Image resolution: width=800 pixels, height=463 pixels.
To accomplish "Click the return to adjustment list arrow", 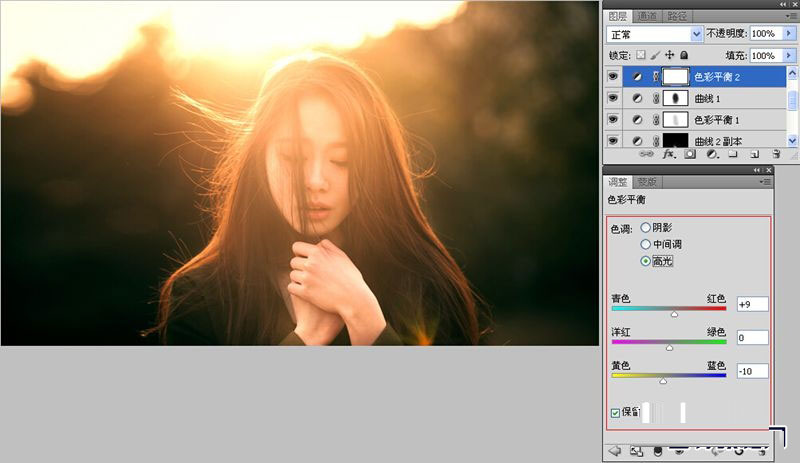I will [x=615, y=451].
